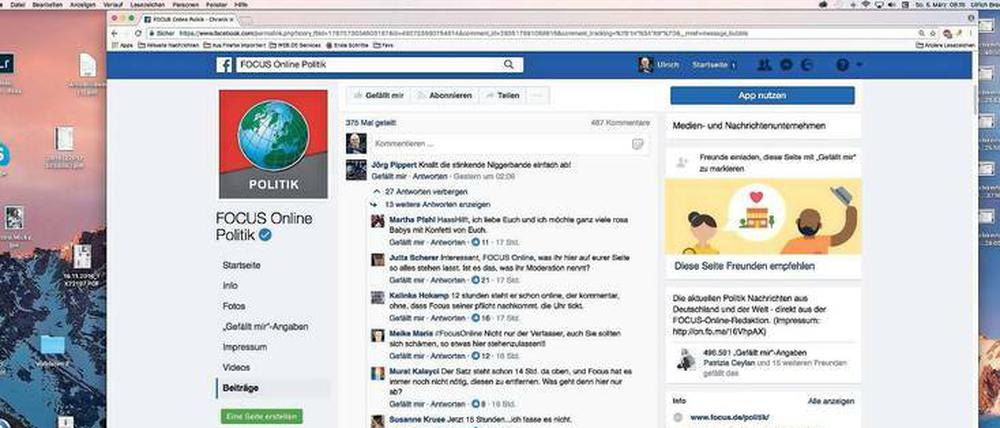Open the sticker icon in comment field

[637, 144]
